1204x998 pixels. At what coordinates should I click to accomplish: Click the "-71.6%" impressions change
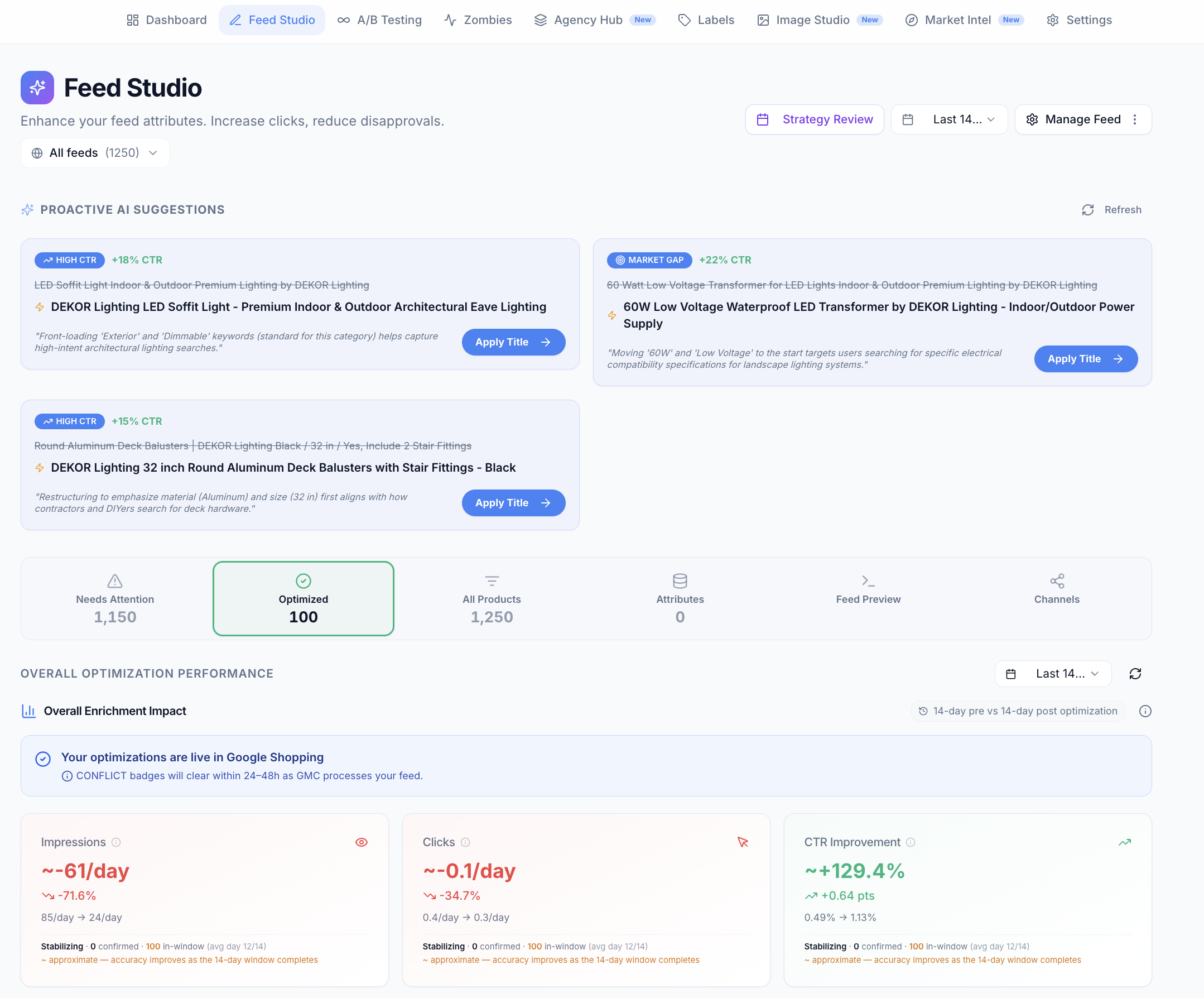tap(77, 896)
